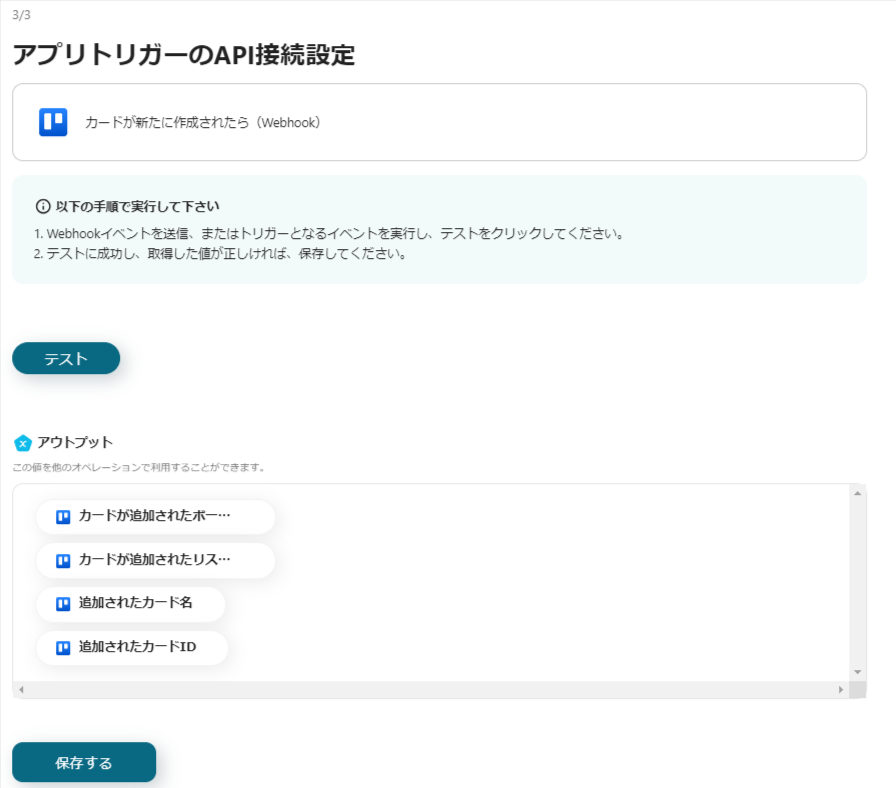Viewport: 896px width, 788px height.
Task: Select output chip 追加されたカードID
Action: tap(132, 647)
